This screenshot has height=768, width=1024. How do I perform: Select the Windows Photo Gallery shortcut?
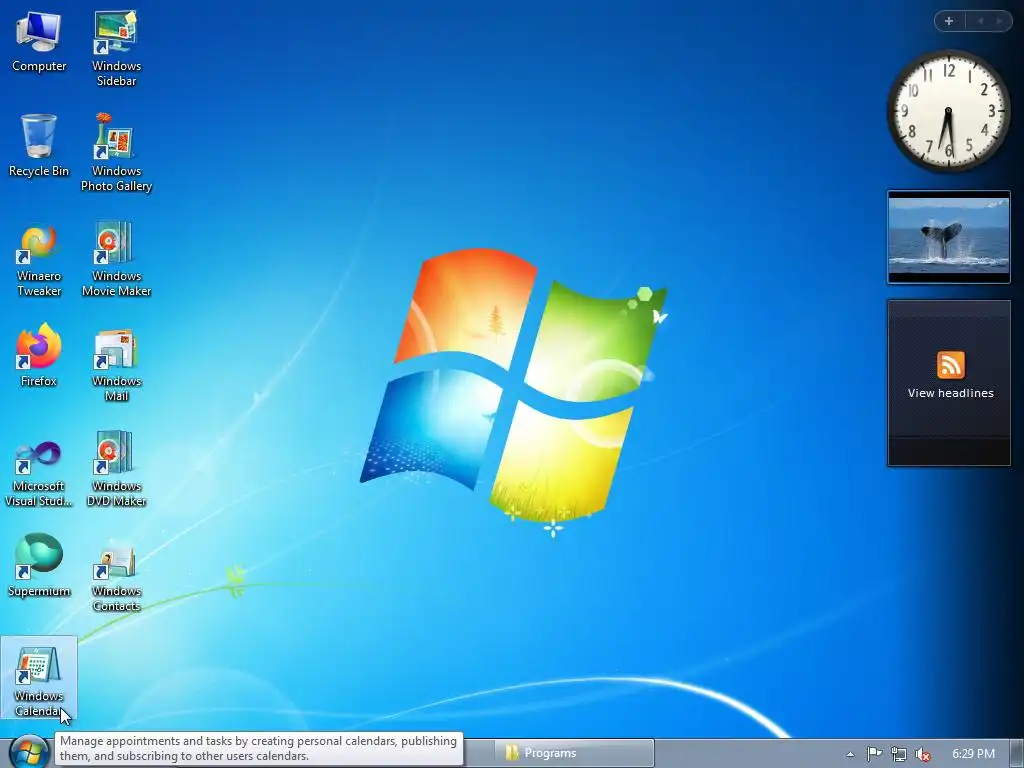(x=116, y=152)
